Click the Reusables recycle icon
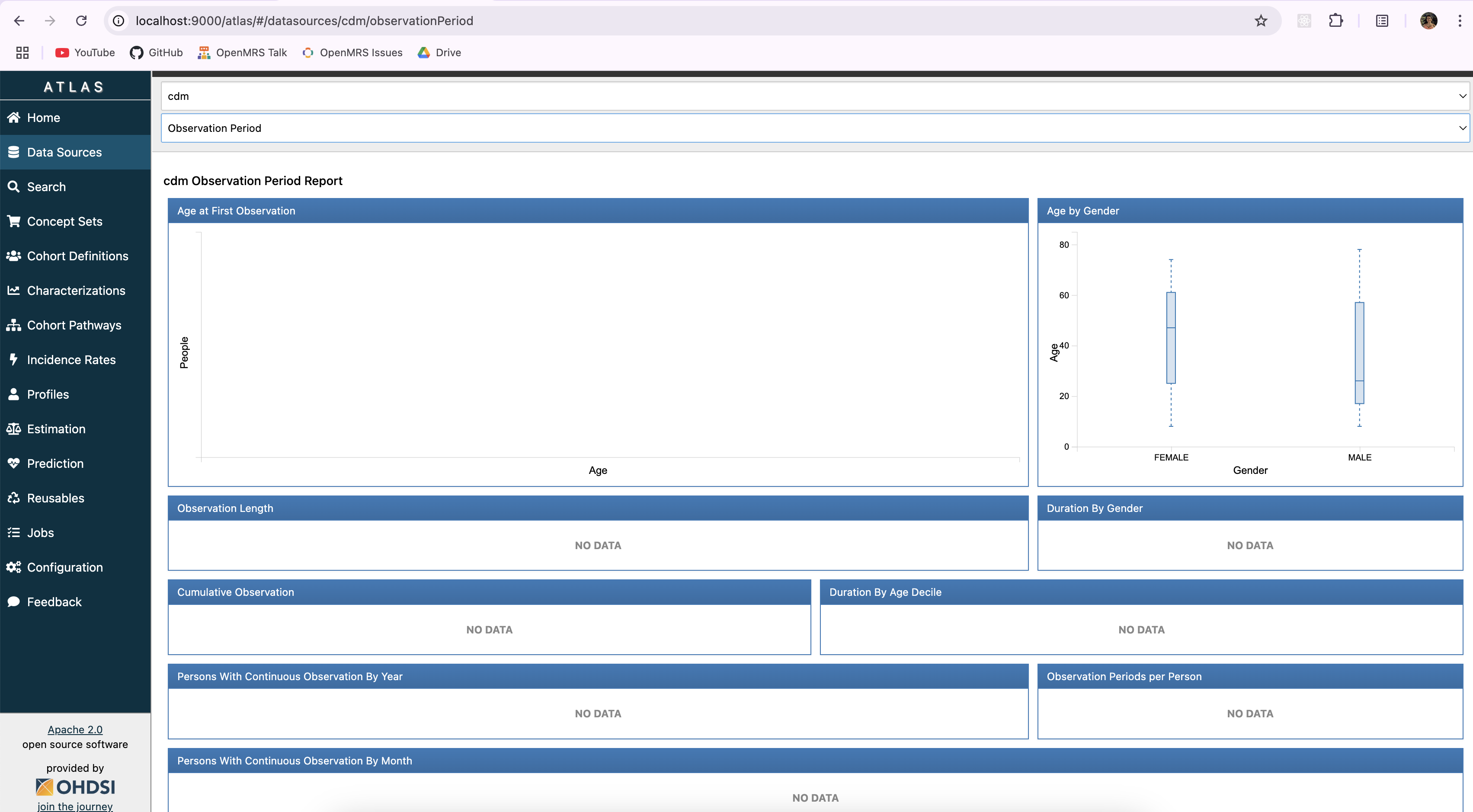The width and height of the screenshot is (1473, 812). [x=14, y=498]
